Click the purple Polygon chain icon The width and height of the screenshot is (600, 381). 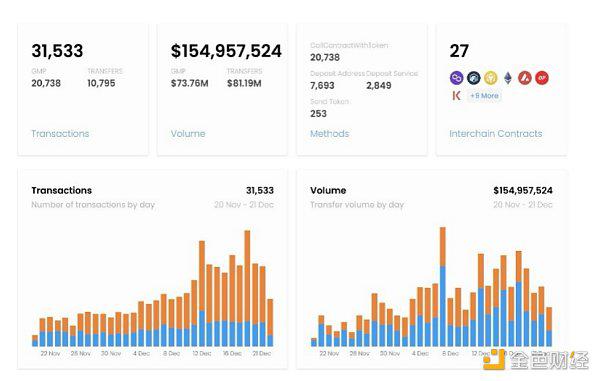(457, 78)
